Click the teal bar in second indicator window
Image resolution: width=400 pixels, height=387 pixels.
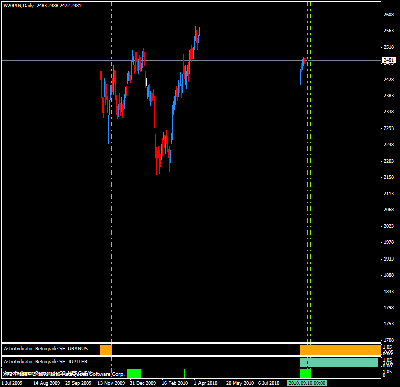tap(339, 362)
